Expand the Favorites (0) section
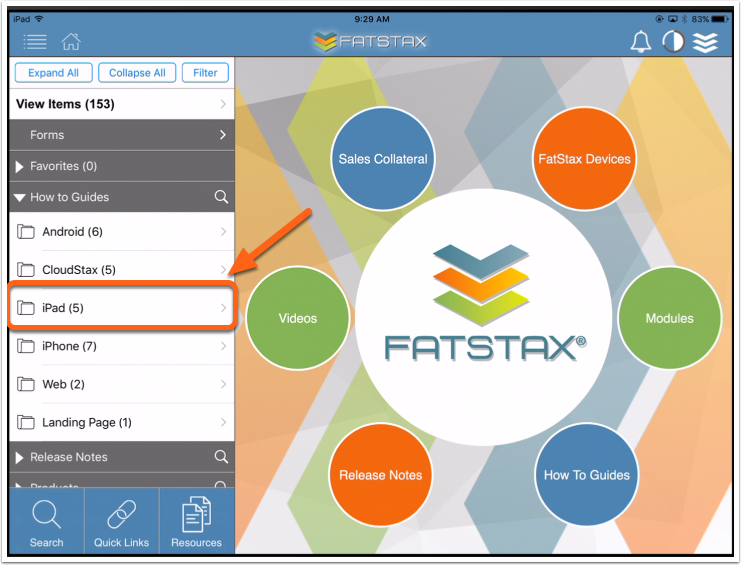Viewport: 741px width, 565px height. (121, 166)
